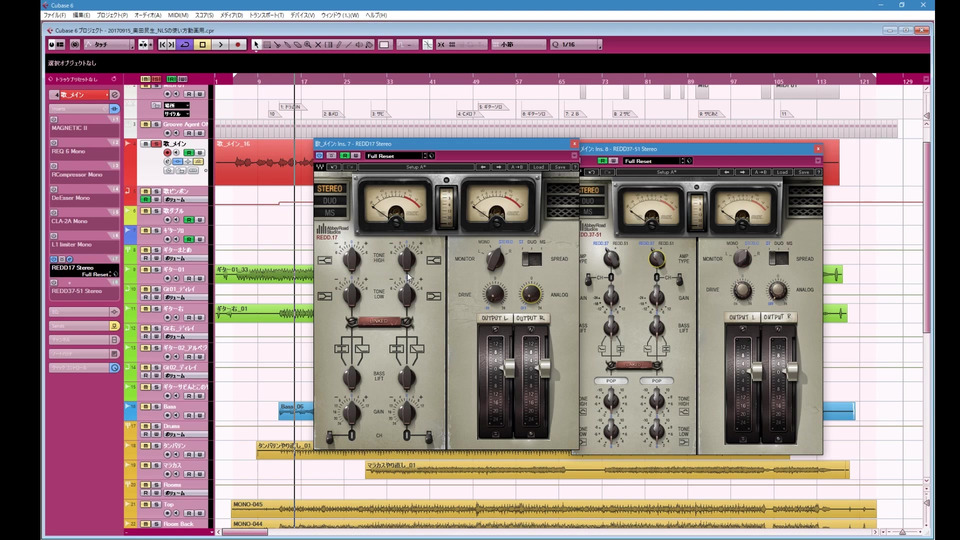Select the Object Selection arrow tool
This screenshot has height=540, width=960.
[256, 45]
